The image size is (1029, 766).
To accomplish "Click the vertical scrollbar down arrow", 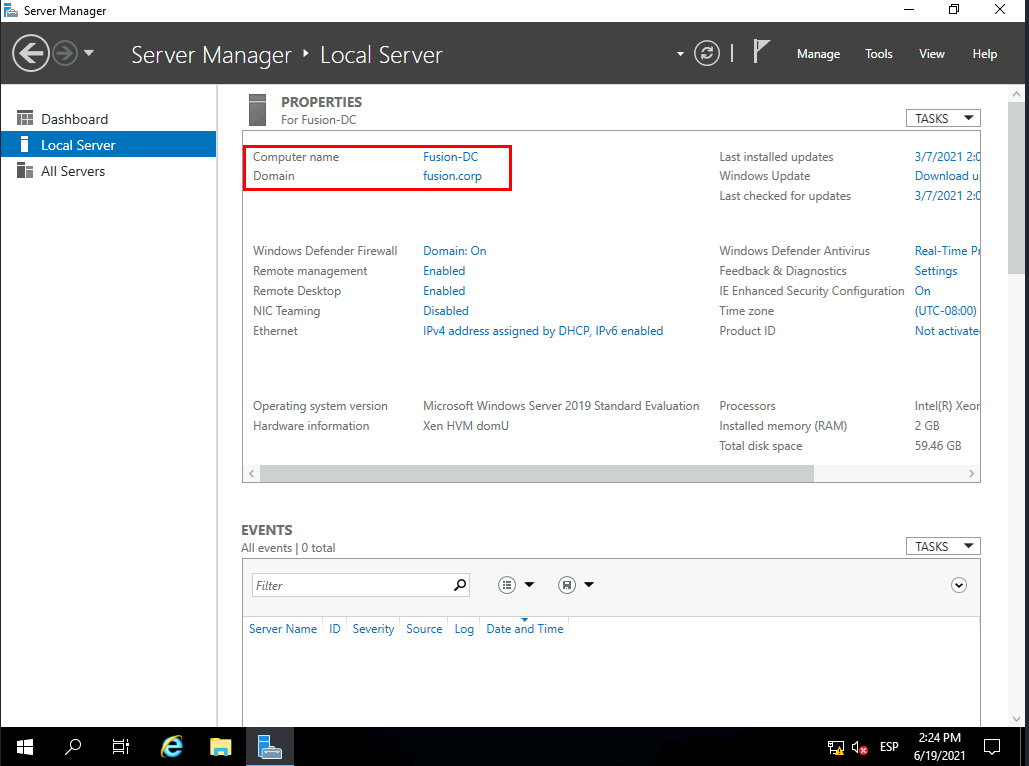I will pos(1016,719).
